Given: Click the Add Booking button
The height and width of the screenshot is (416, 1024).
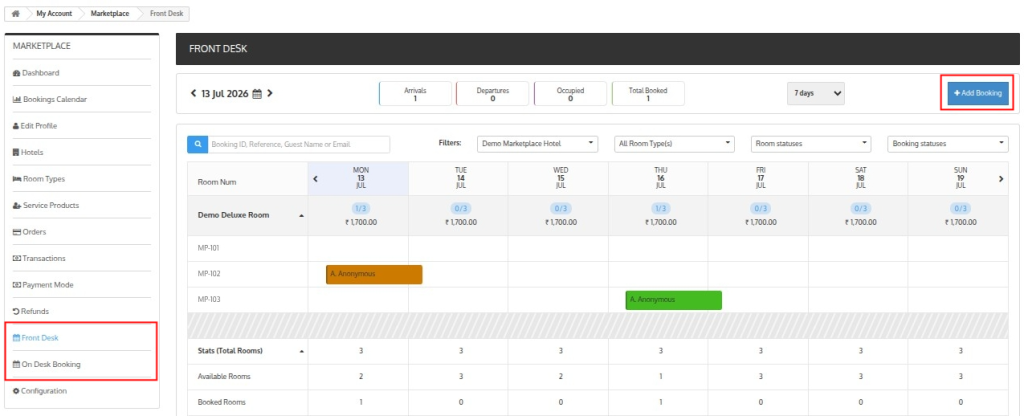Looking at the screenshot, I should [978, 93].
